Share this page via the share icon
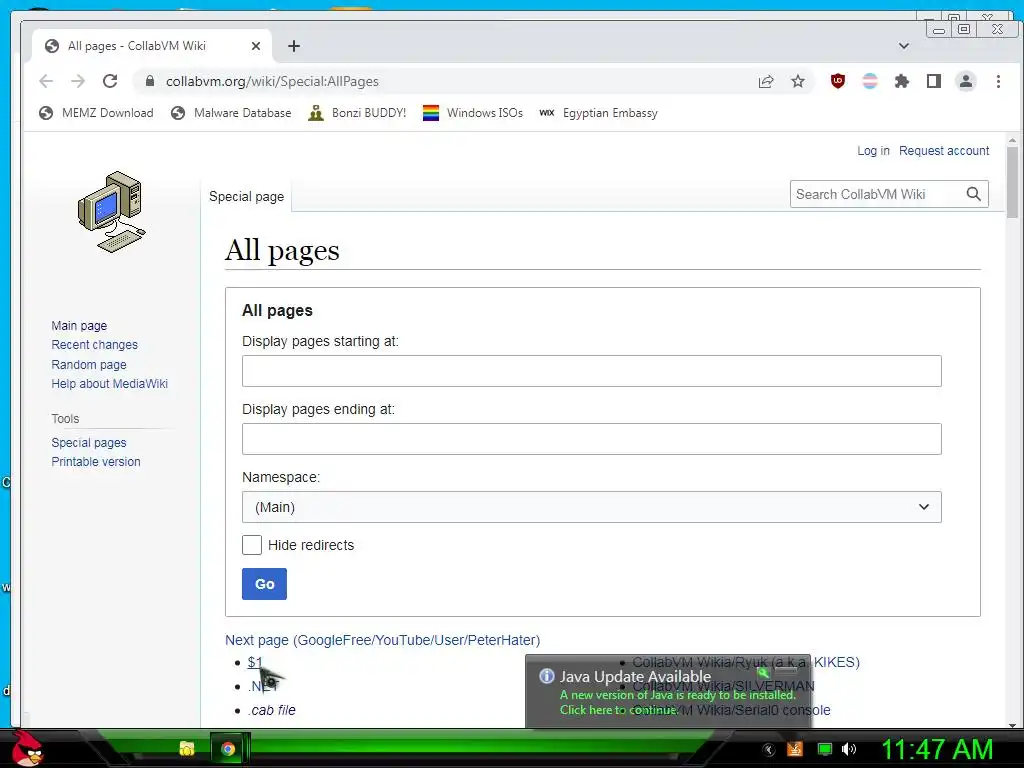1024x768 pixels. [766, 81]
